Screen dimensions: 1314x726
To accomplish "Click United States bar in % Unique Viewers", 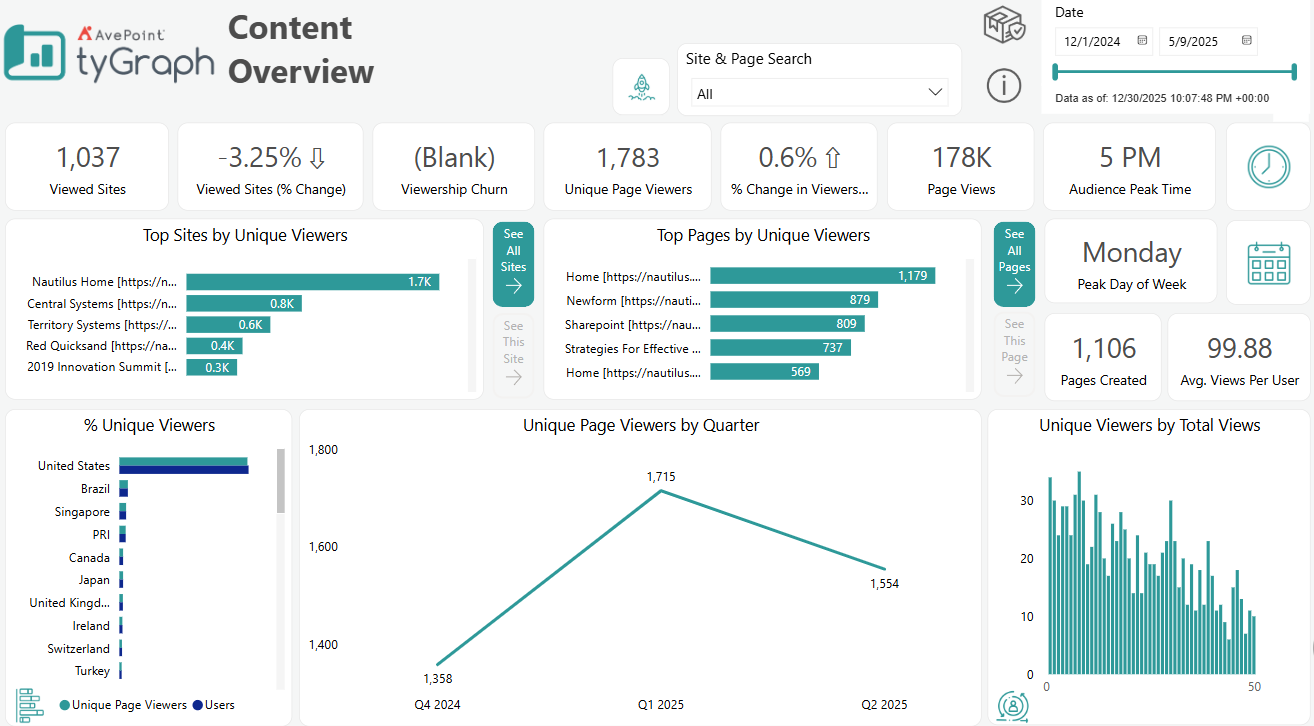I will [183, 466].
